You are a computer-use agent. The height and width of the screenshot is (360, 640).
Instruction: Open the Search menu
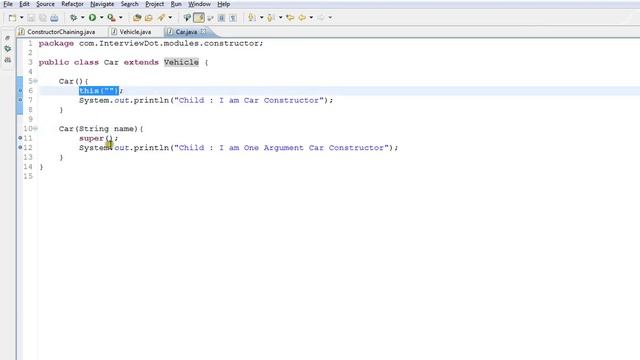[129, 4]
